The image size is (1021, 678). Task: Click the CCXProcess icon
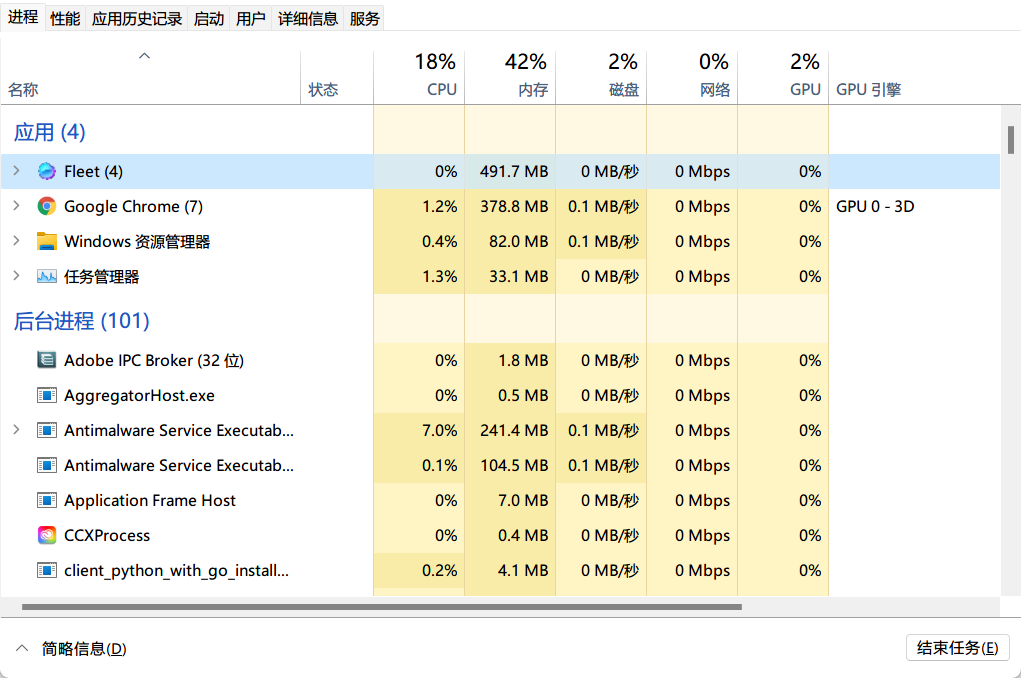click(47, 535)
